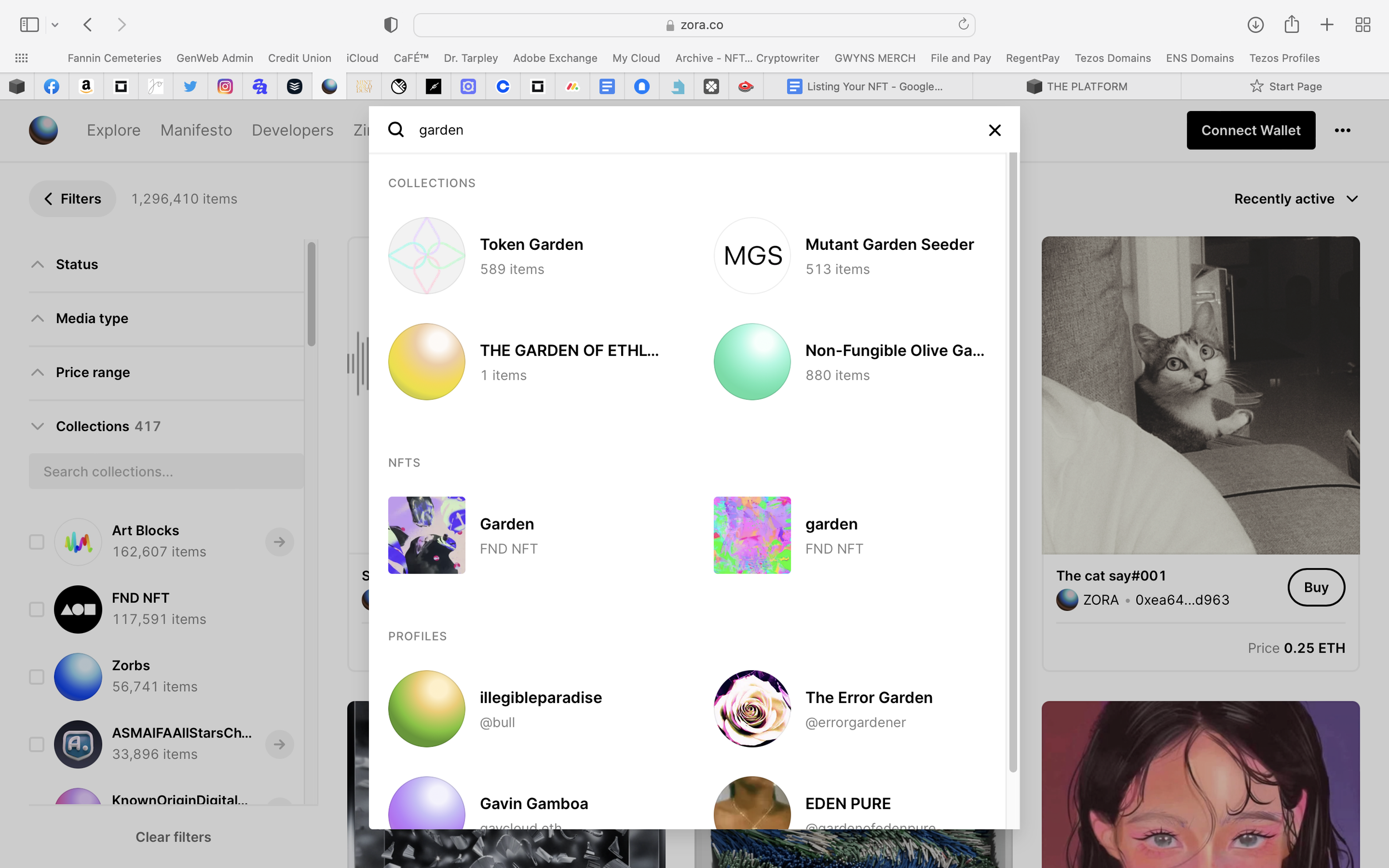Open the Instagram pinned tab
Viewport: 1389px width, 868px height.
tap(225, 87)
